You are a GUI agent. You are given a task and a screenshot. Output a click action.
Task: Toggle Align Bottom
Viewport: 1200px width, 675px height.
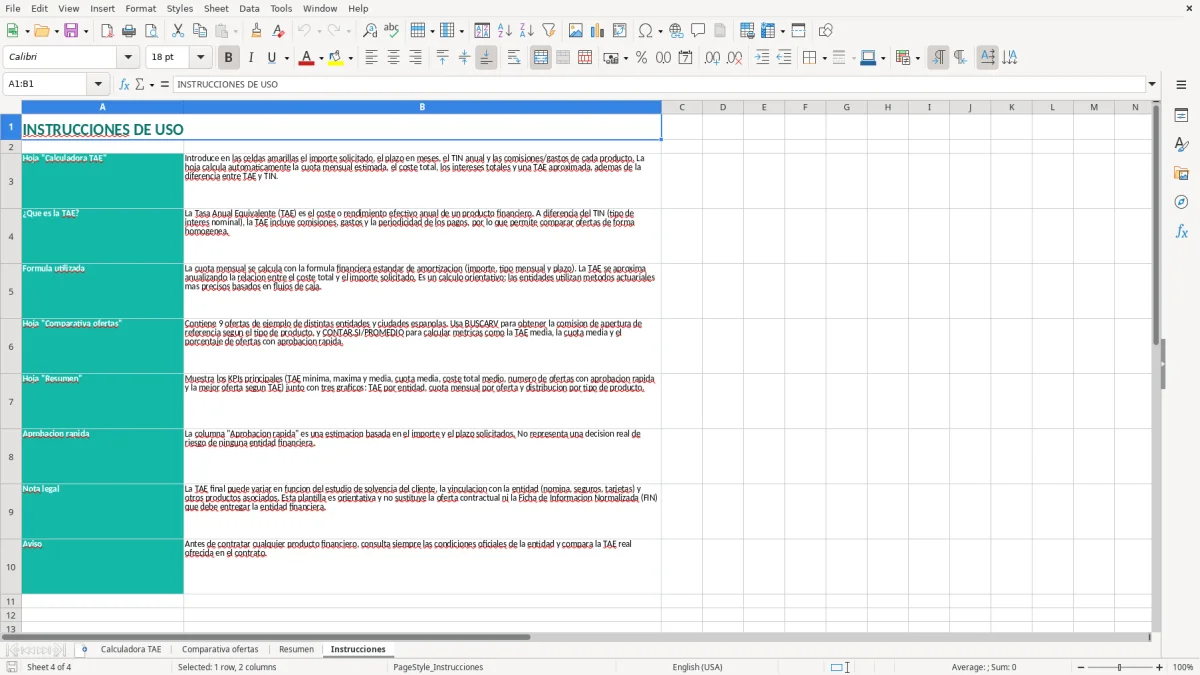(x=486, y=58)
